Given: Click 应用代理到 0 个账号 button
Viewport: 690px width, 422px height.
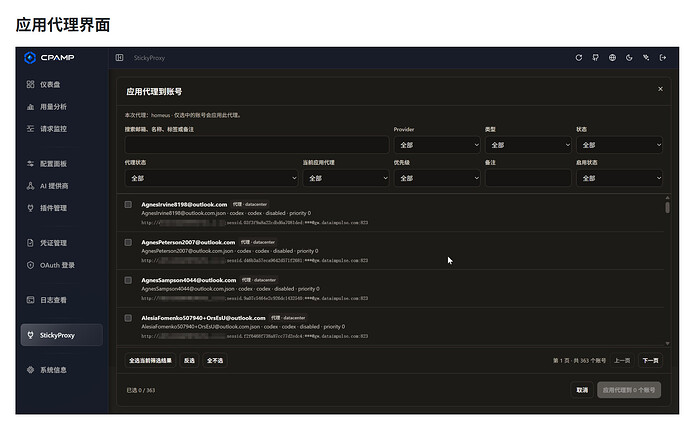Looking at the screenshot, I should click(629, 390).
